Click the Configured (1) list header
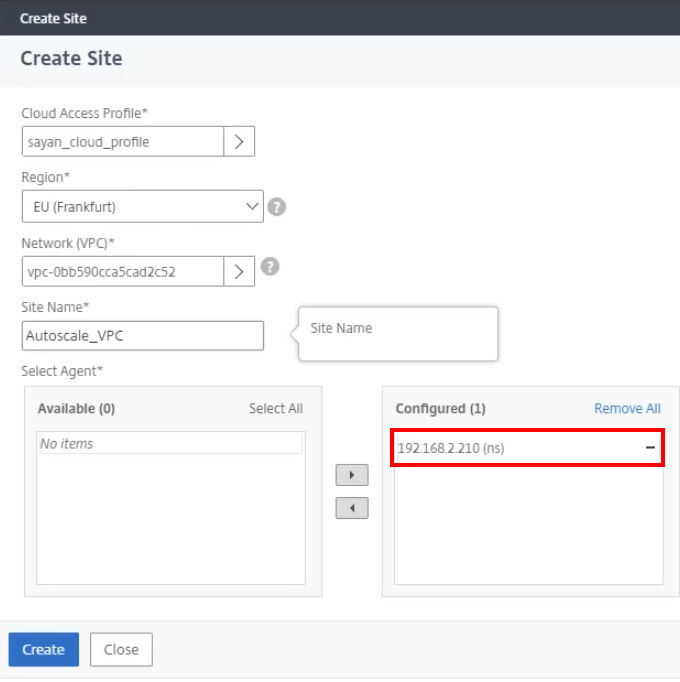680x682 pixels. point(440,408)
